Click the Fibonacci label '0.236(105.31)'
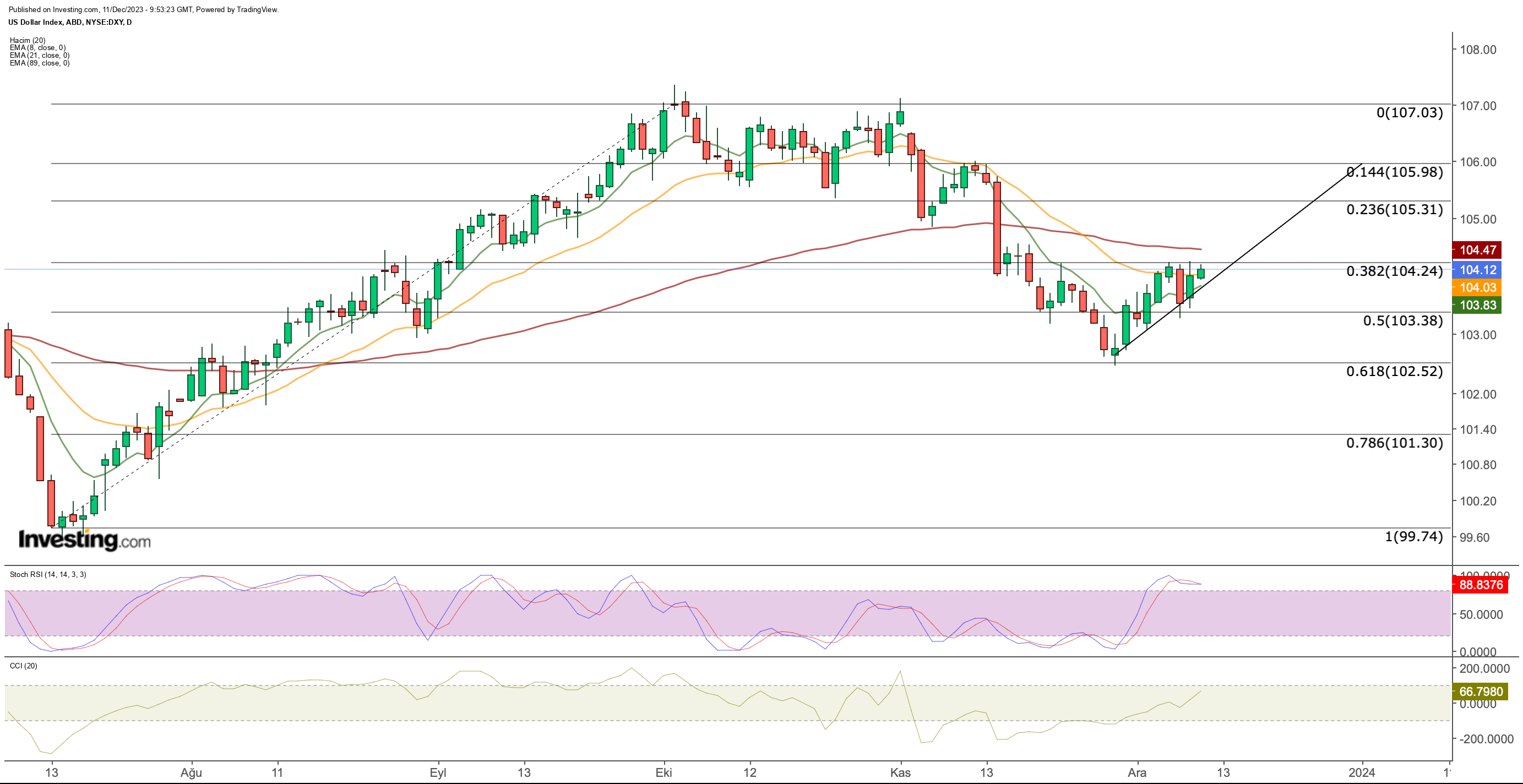The height and width of the screenshot is (784, 1523). tap(1395, 209)
